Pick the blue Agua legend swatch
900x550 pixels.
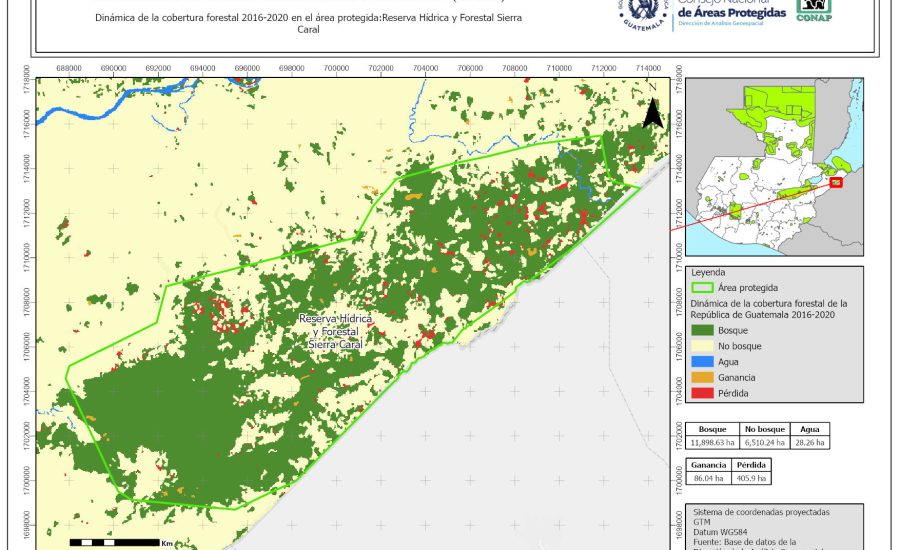pos(703,362)
